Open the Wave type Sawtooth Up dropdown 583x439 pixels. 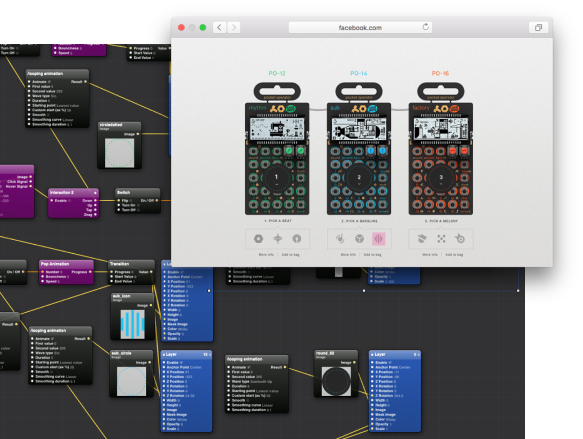(x=261, y=382)
